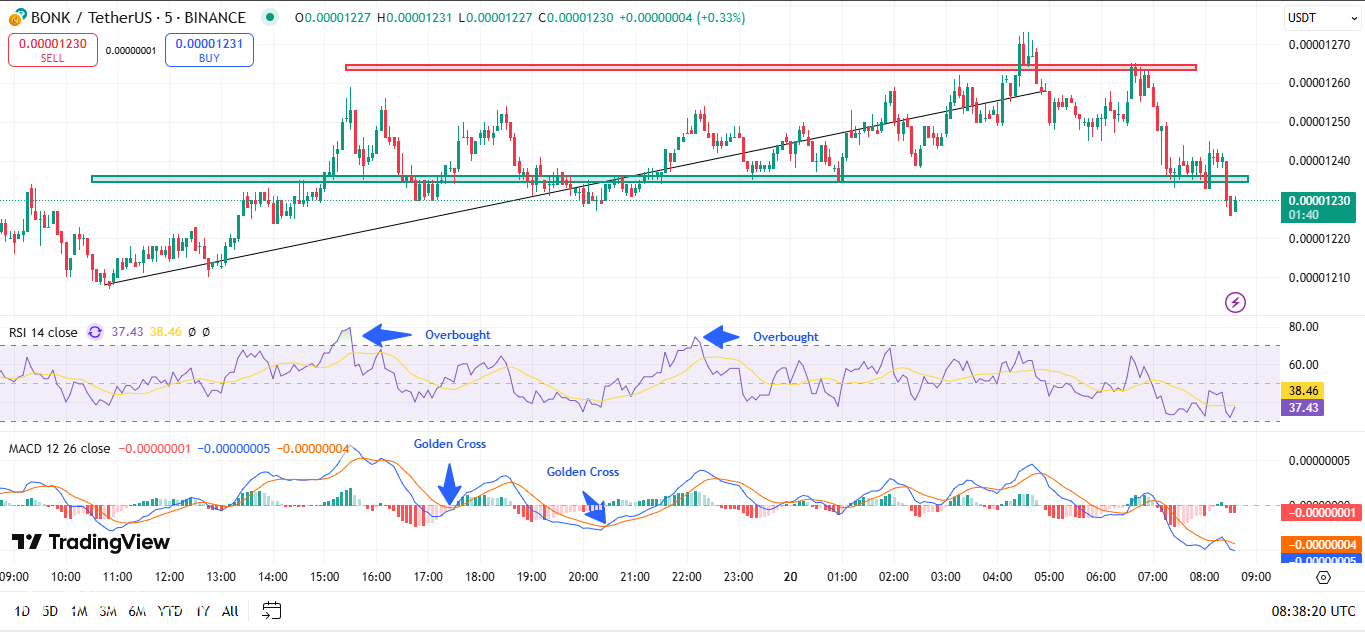1365x632 pixels.
Task: Click the purple circular icon beside RSI legend
Action: coord(95,332)
